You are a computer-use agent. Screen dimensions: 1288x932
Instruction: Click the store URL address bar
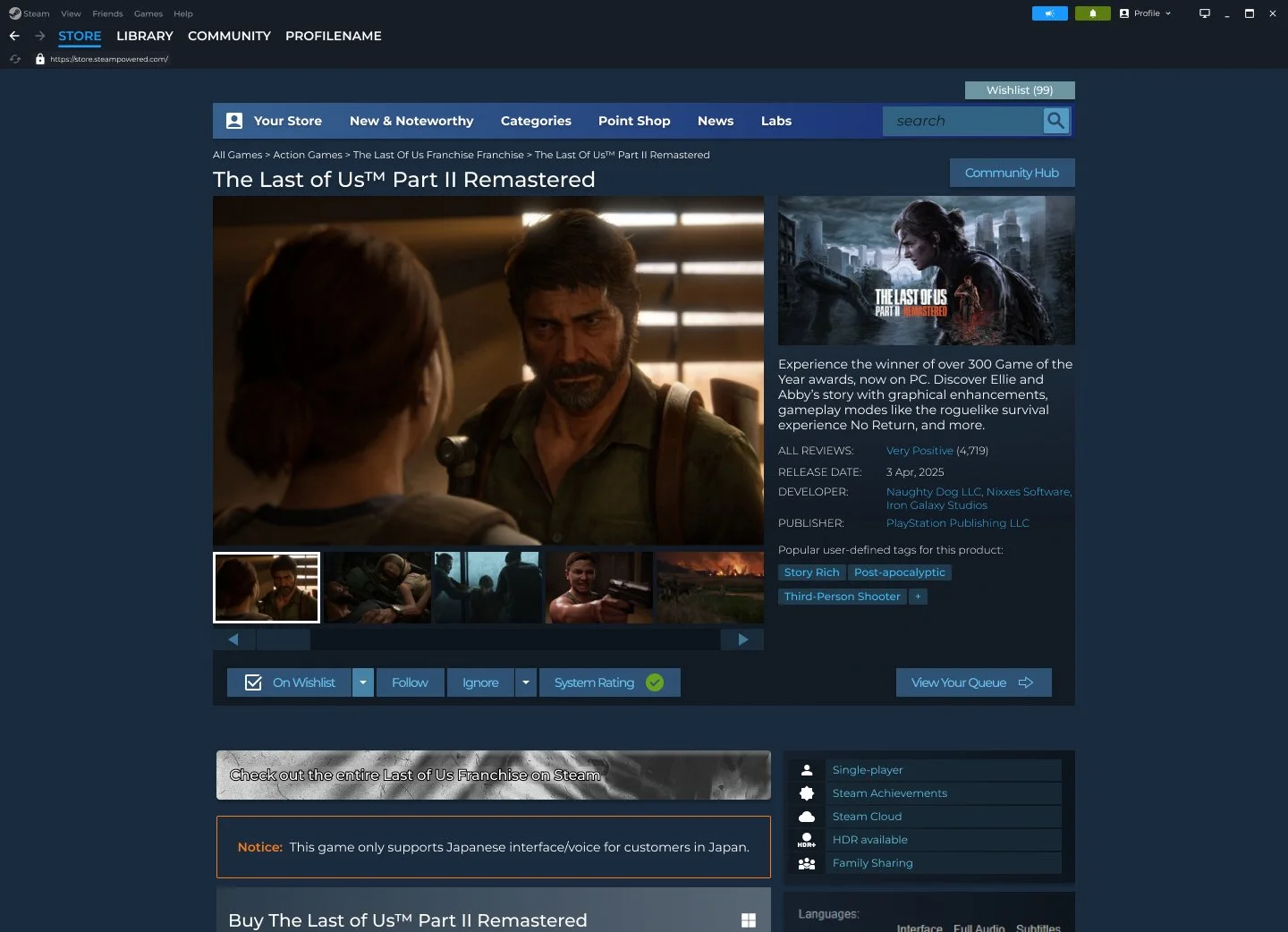tap(109, 59)
